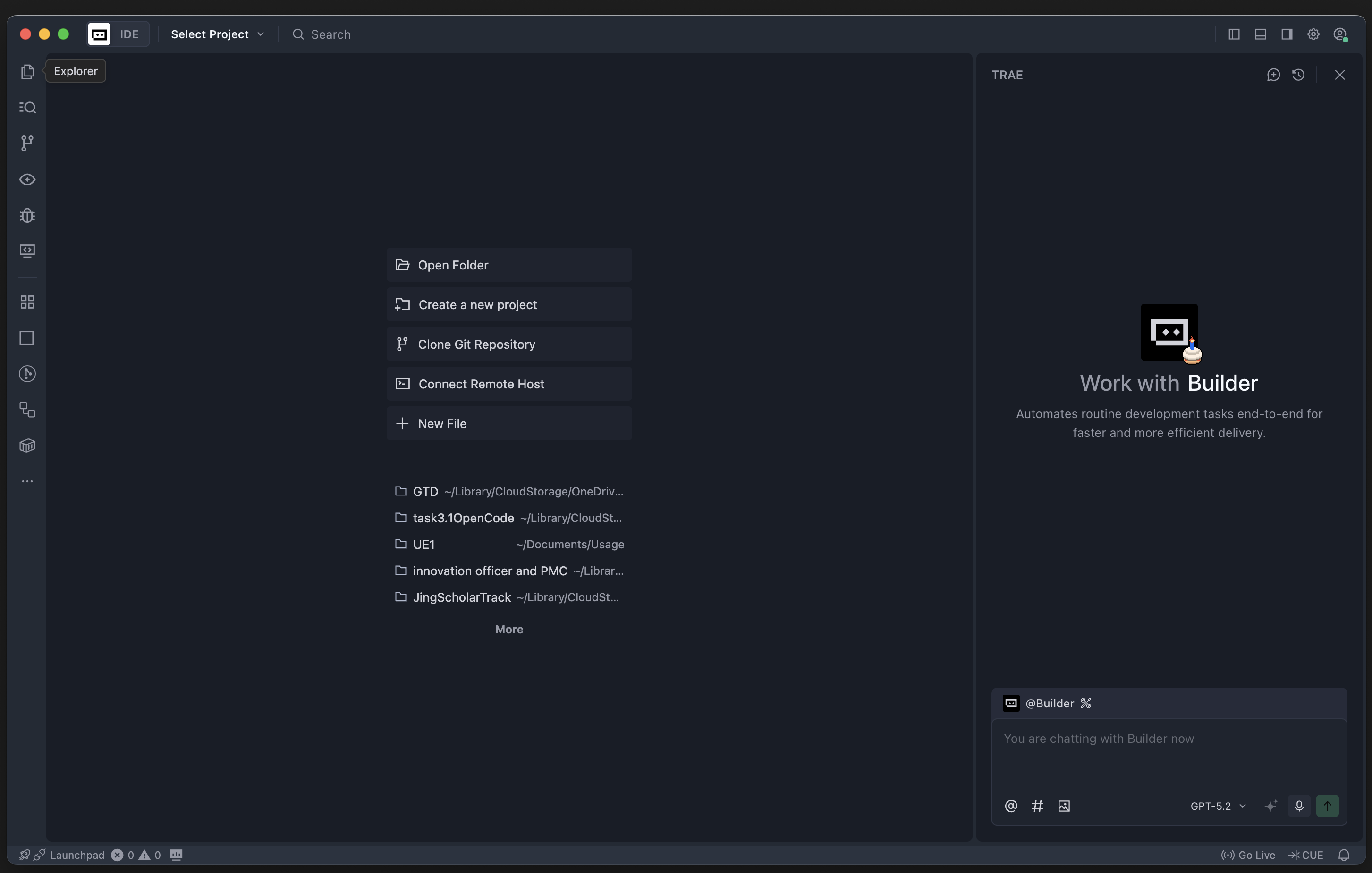Open the Extensions grid icon in the sidebar
This screenshot has width=1372, height=873.
(27, 302)
